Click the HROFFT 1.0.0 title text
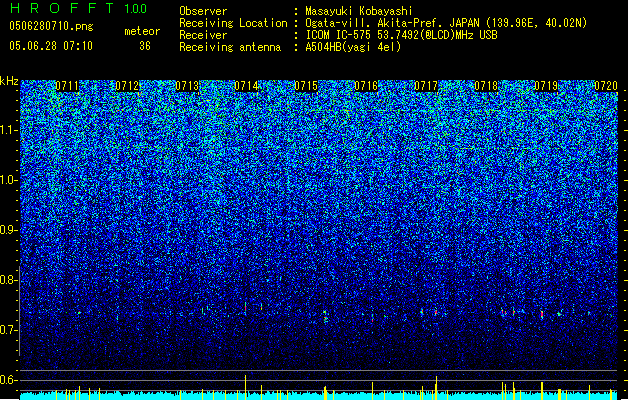The width and height of the screenshot is (629, 400). (x=79, y=8)
